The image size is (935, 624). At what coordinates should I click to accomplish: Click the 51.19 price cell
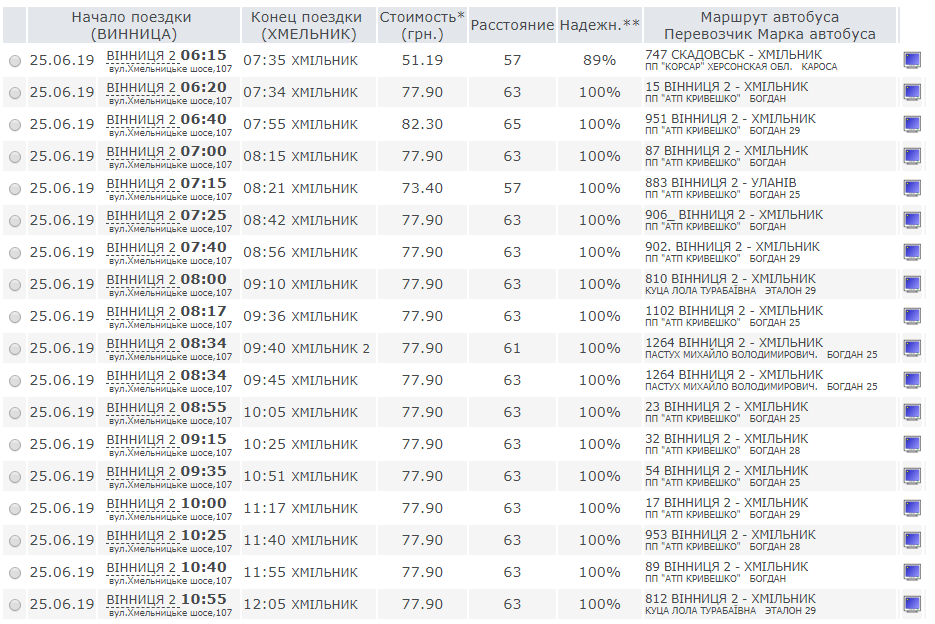pyautogui.click(x=422, y=60)
